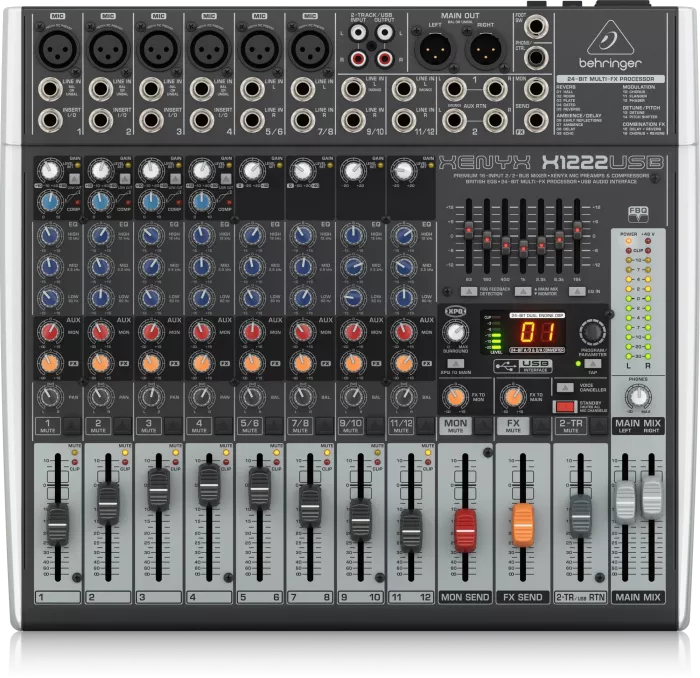Click the channel 11/12 GAIN knob
Image resolution: width=700 pixels, height=678 pixels.
click(403, 170)
